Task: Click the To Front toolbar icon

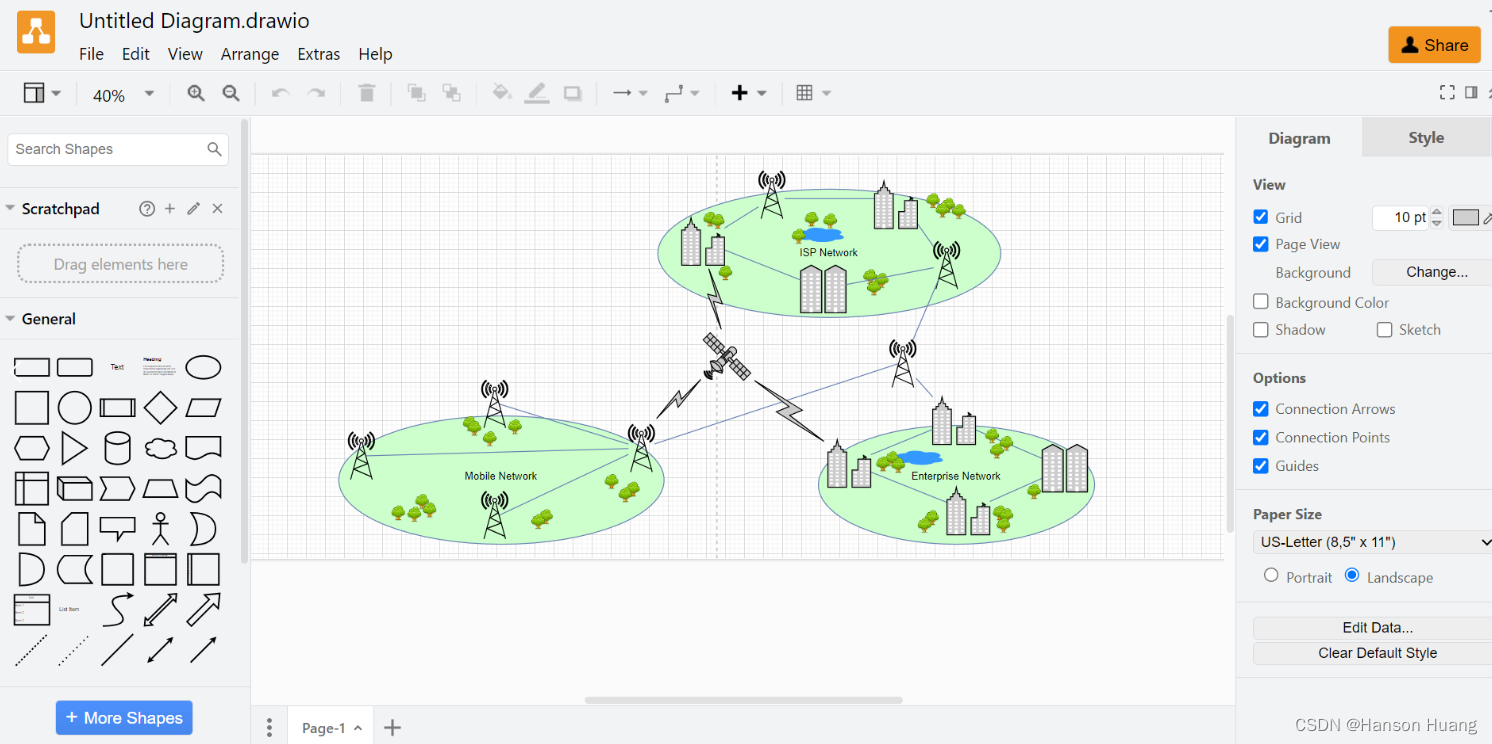Action: (416, 92)
